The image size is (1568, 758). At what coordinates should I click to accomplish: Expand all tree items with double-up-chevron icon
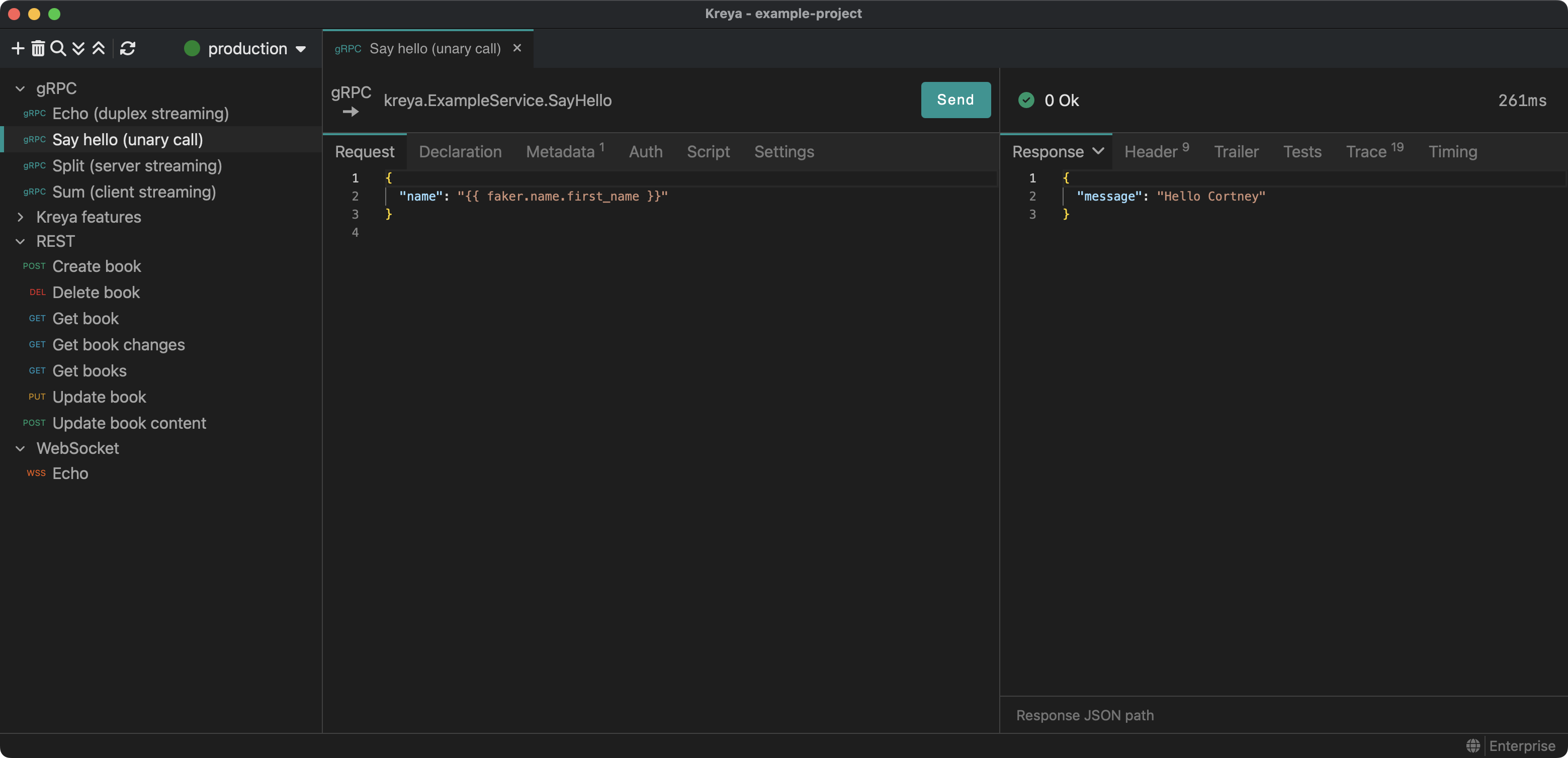(99, 48)
